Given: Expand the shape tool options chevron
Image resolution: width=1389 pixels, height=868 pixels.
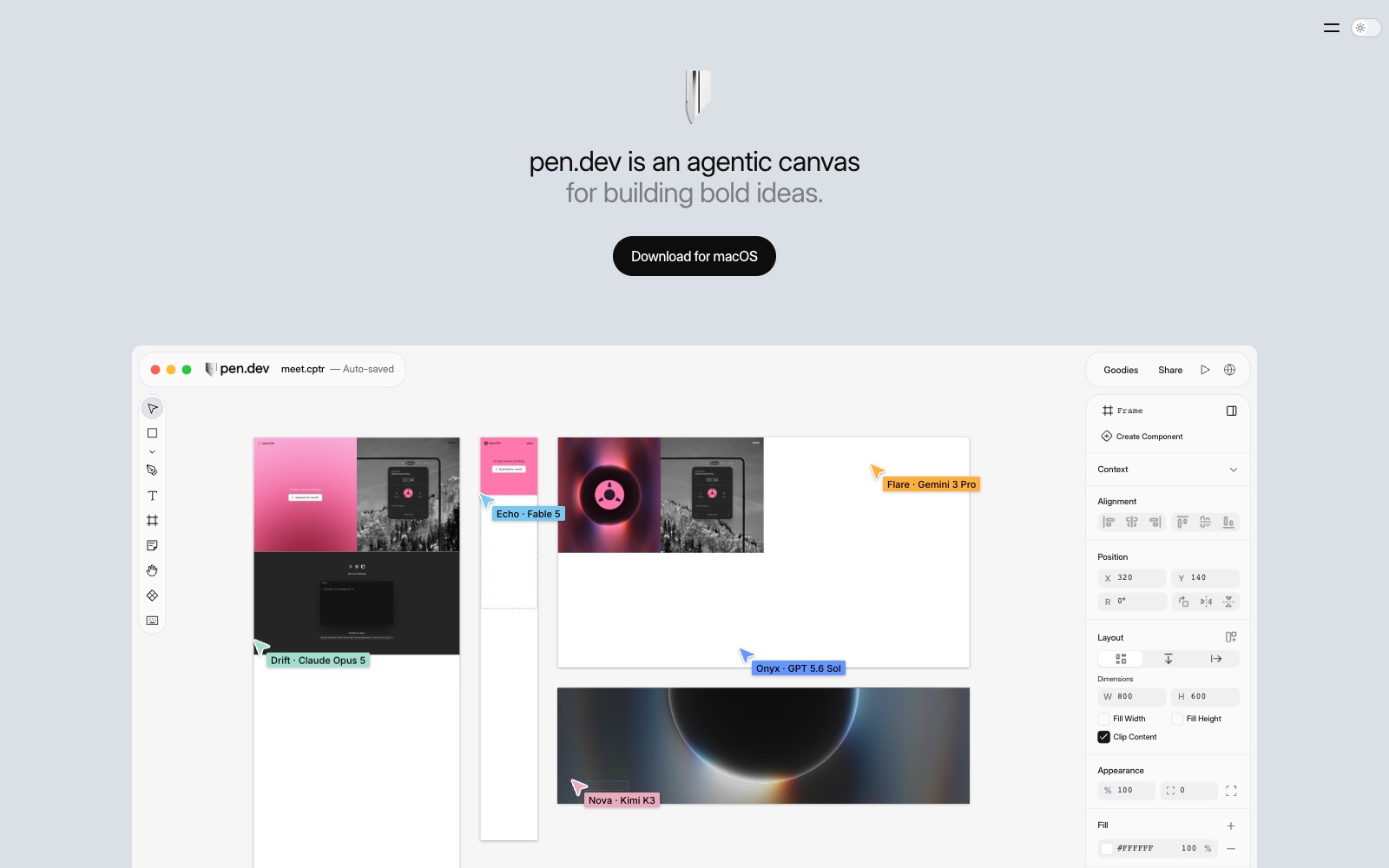Looking at the screenshot, I should click(152, 452).
